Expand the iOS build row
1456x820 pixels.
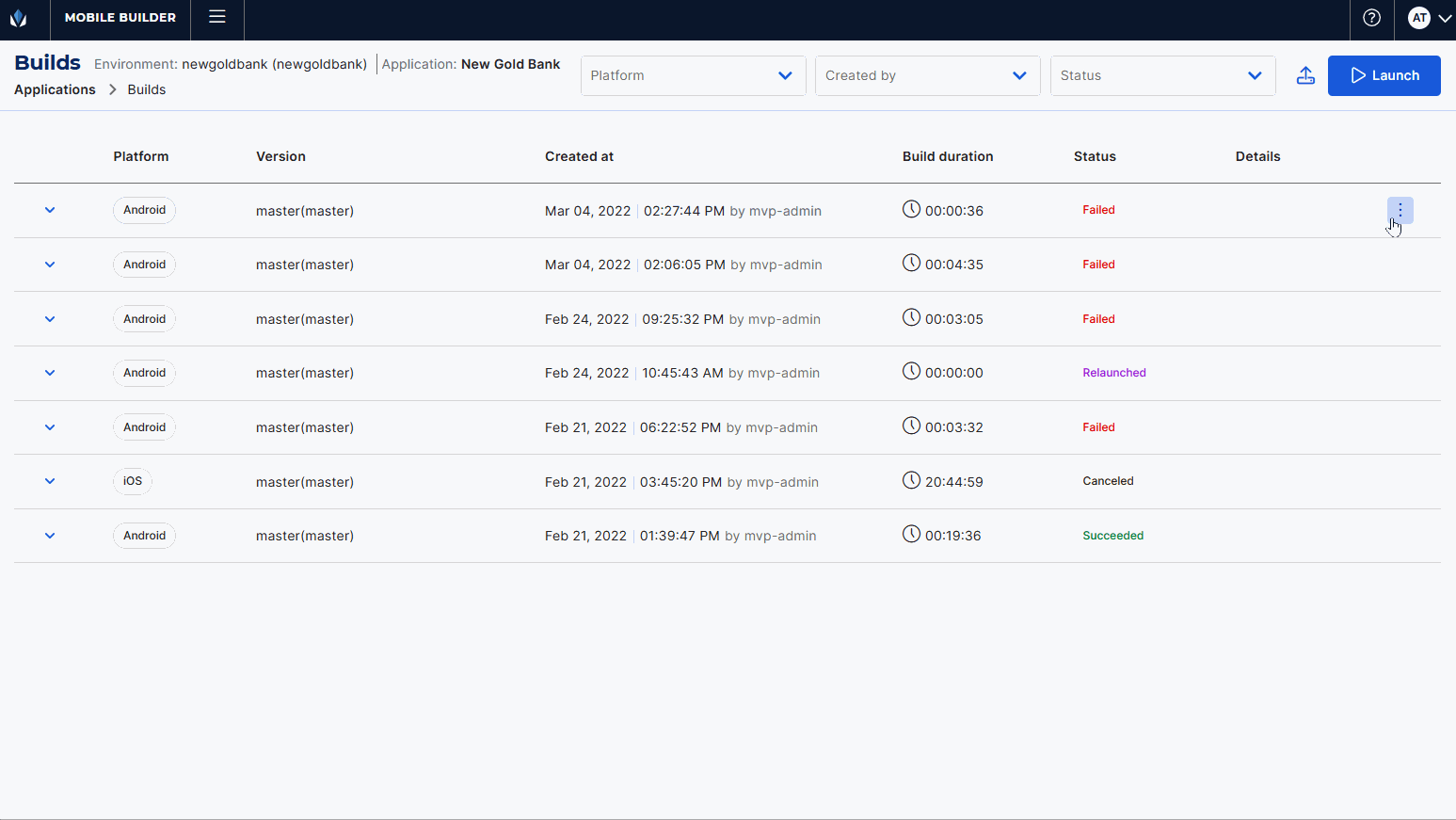pyautogui.click(x=50, y=481)
